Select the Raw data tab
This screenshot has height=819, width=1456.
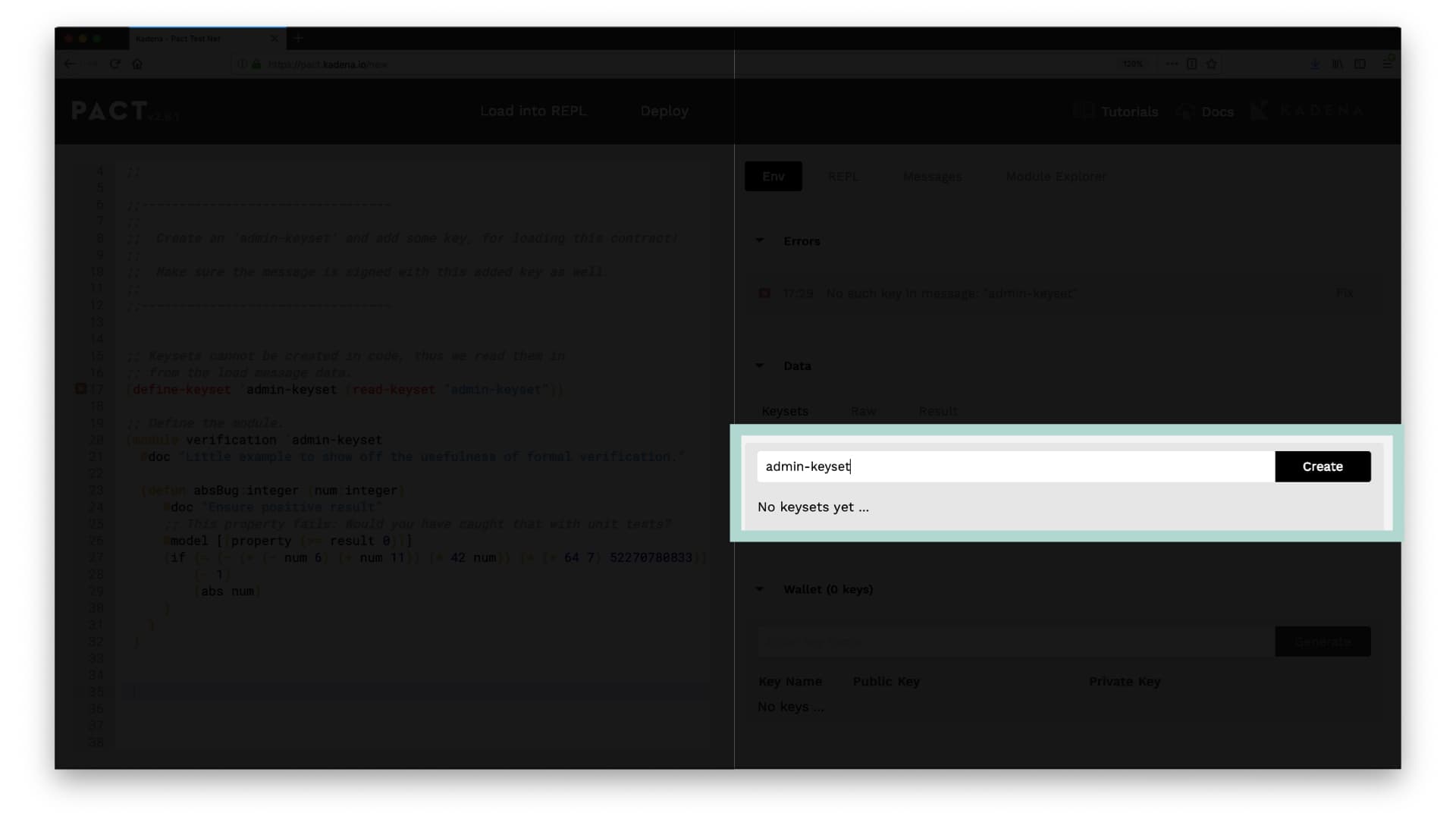pos(863,411)
